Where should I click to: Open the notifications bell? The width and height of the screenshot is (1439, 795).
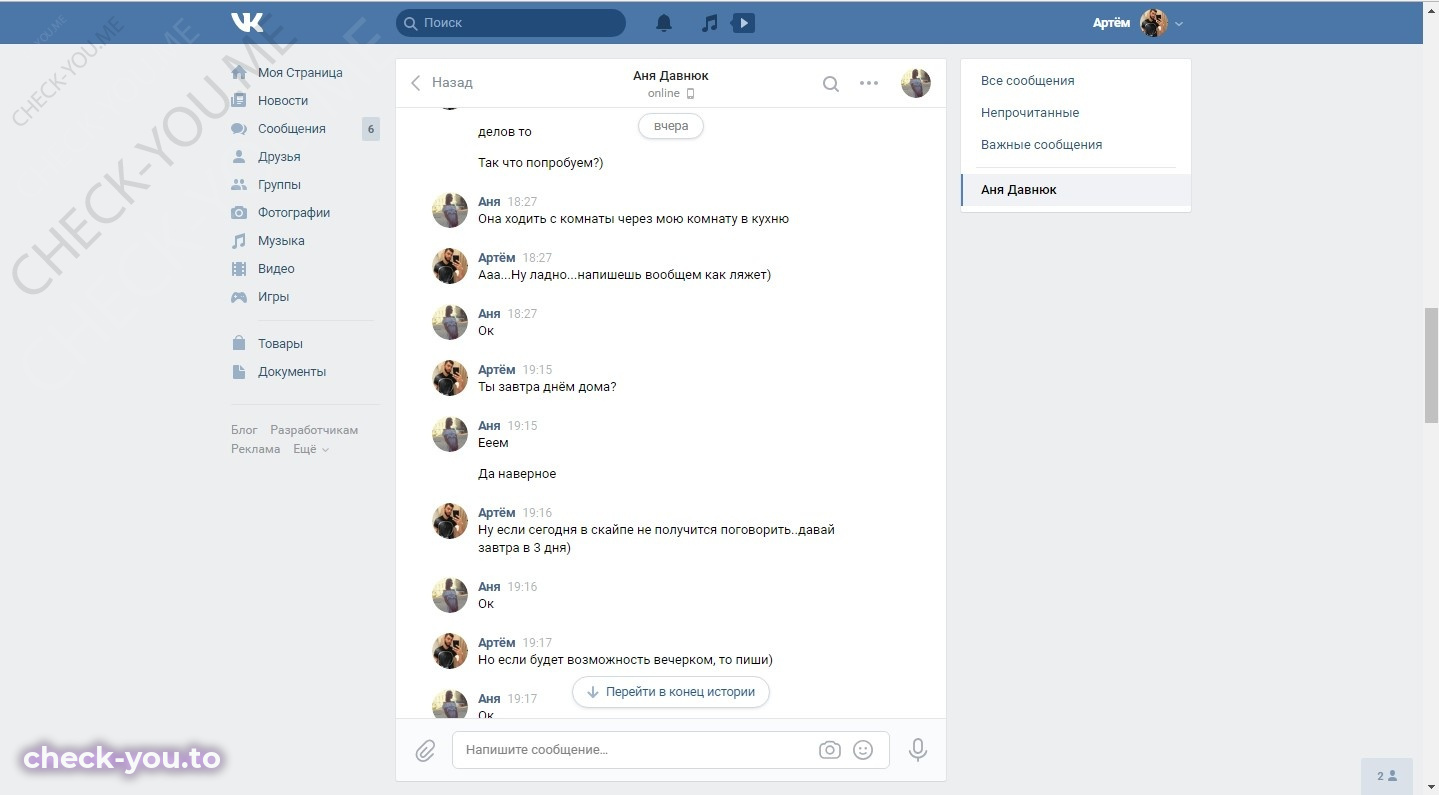tap(664, 23)
